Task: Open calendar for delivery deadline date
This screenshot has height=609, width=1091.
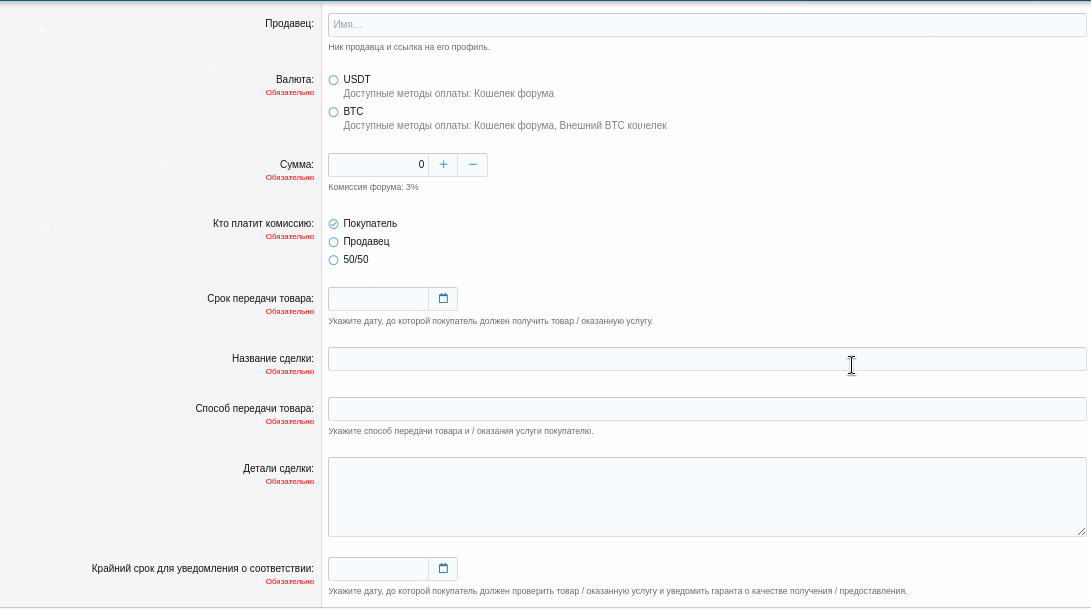Action: point(443,299)
